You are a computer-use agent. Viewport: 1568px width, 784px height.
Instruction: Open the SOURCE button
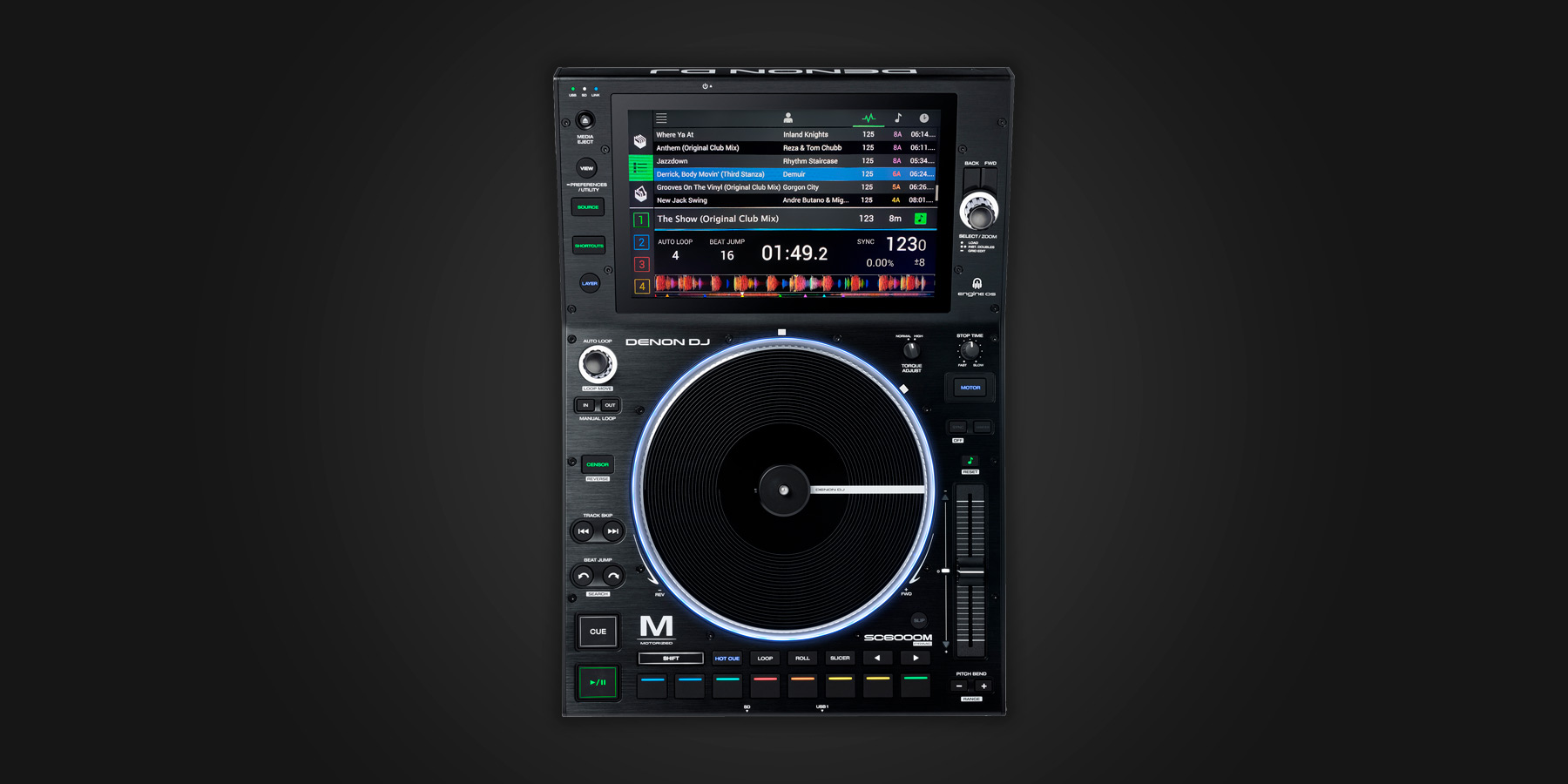point(588,207)
